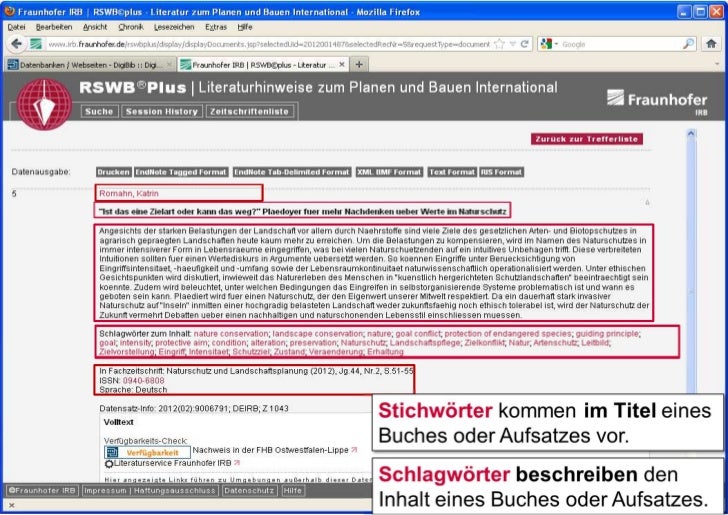Close the Fraunhofer IRB tab
This screenshot has width=728, height=515.
pyautogui.click(x=342, y=65)
